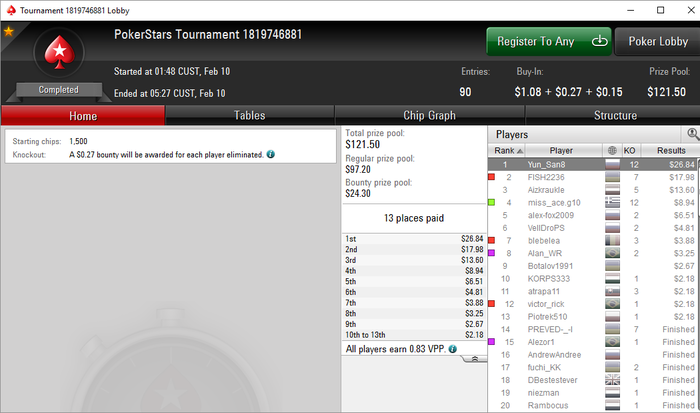Open the Structure tab
700x413 pixels.
point(615,116)
